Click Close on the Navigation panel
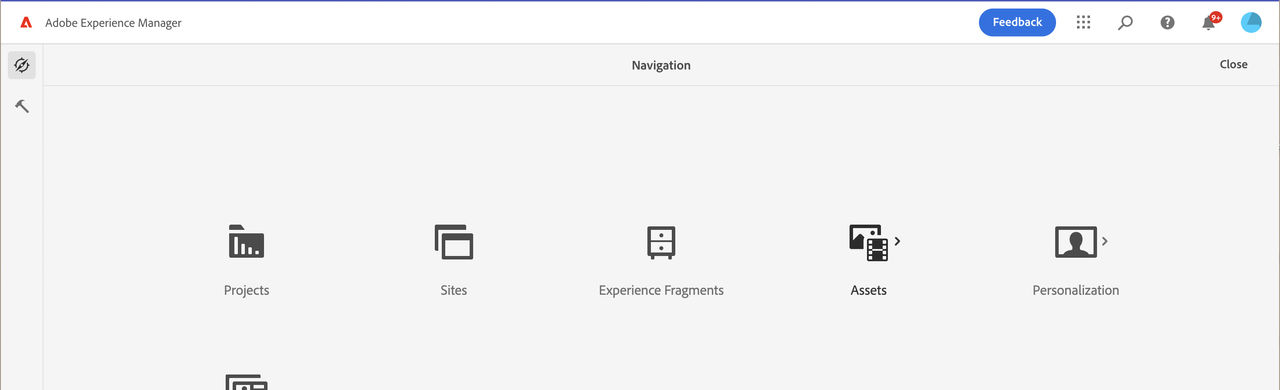Viewport: 1280px width, 390px height. (x=1233, y=64)
